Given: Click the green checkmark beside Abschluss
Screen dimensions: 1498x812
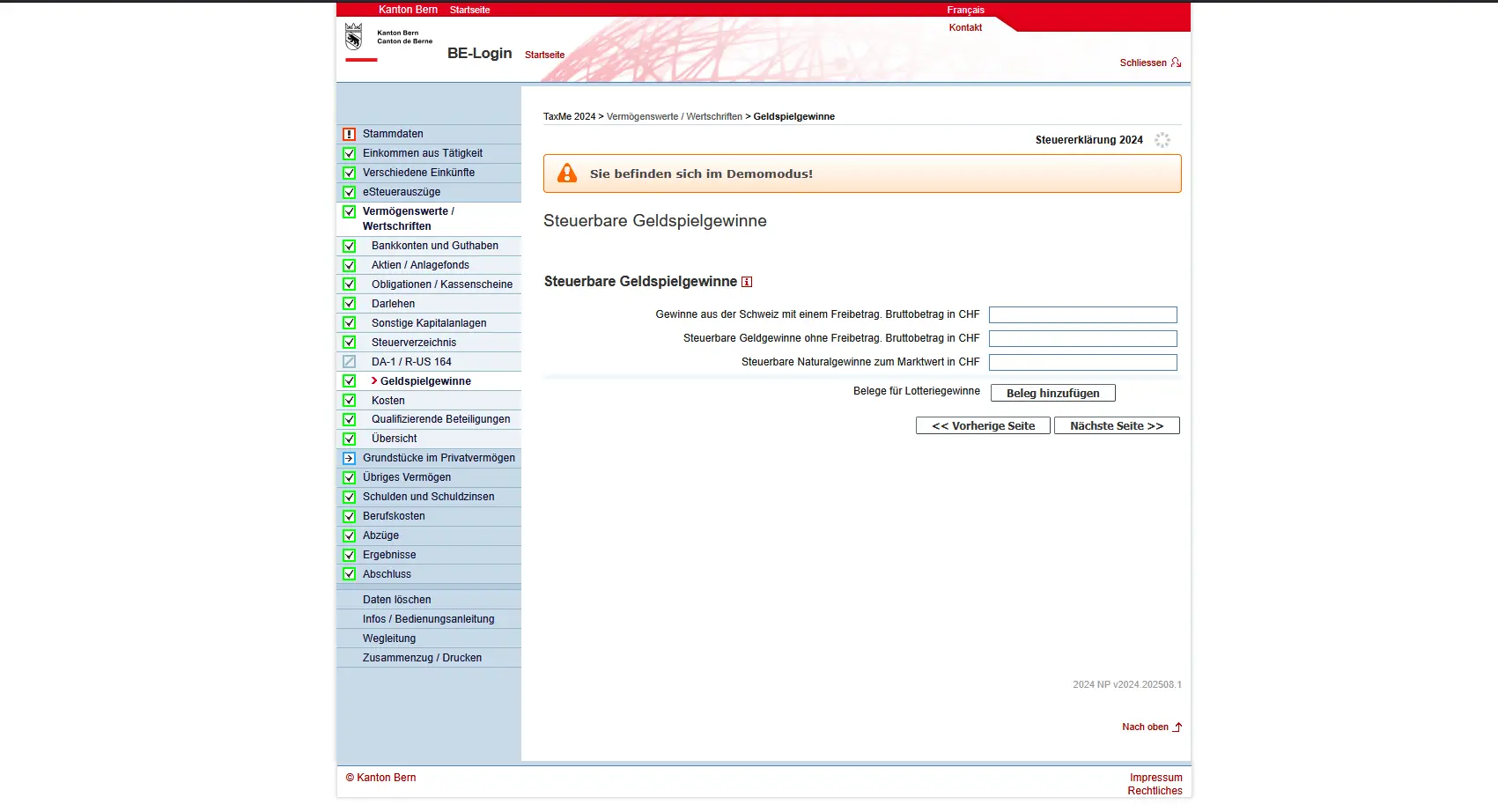Looking at the screenshot, I should coord(349,574).
